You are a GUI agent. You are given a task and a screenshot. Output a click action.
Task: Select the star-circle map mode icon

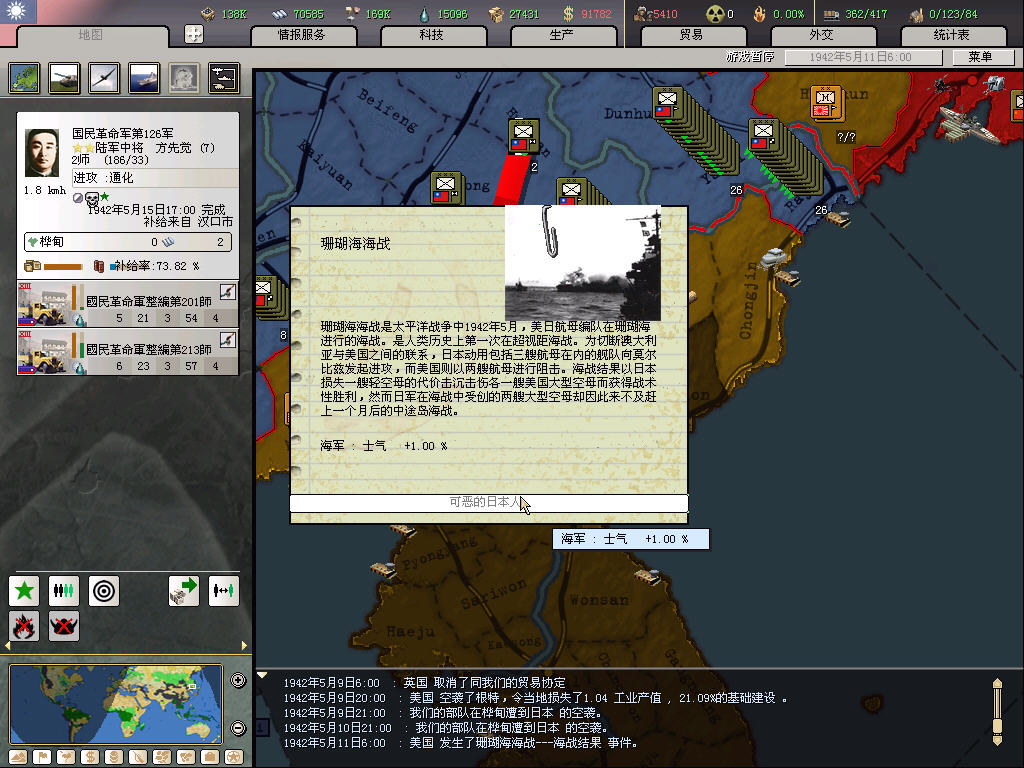point(233,757)
